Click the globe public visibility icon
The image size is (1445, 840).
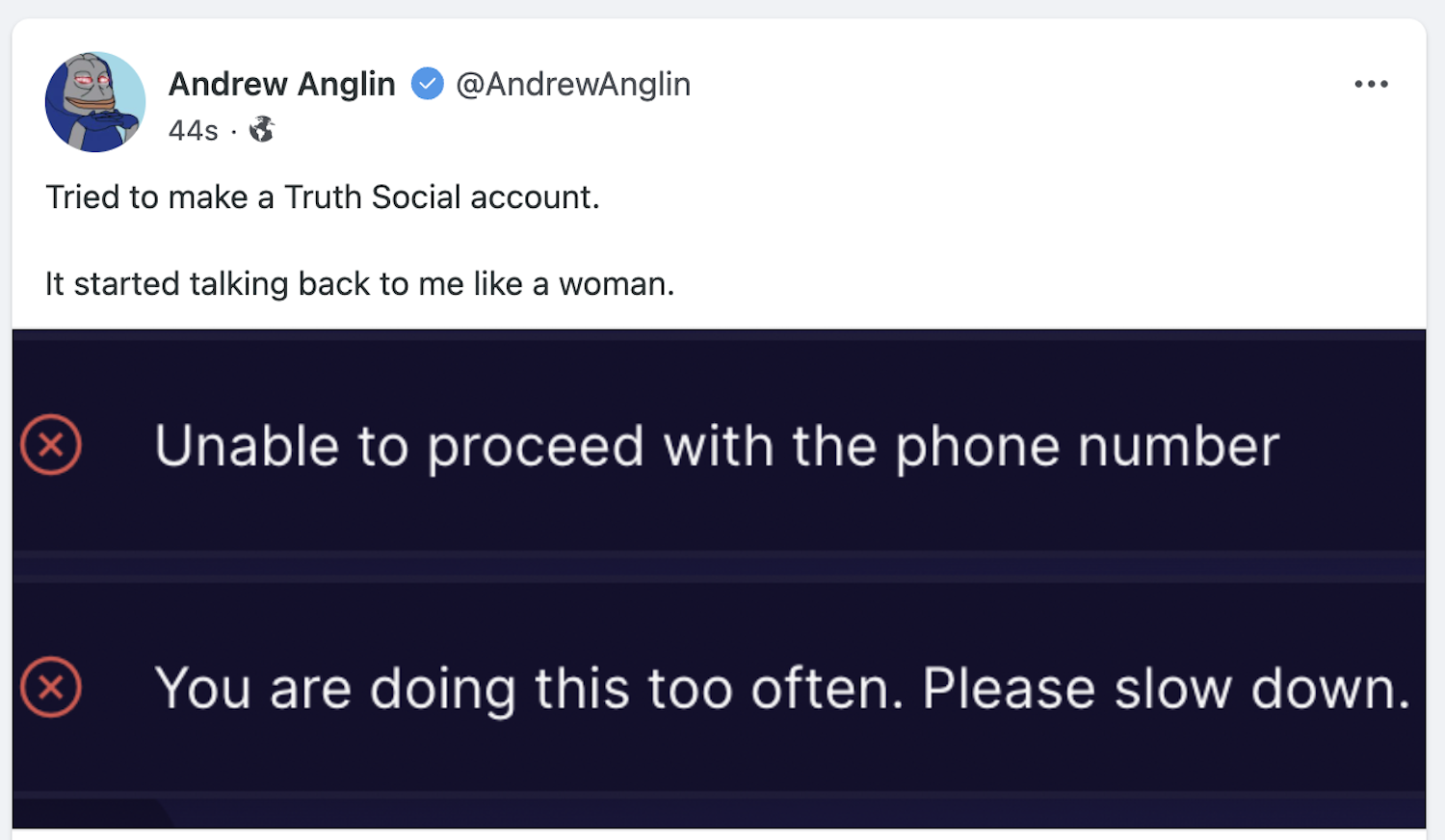[x=262, y=129]
